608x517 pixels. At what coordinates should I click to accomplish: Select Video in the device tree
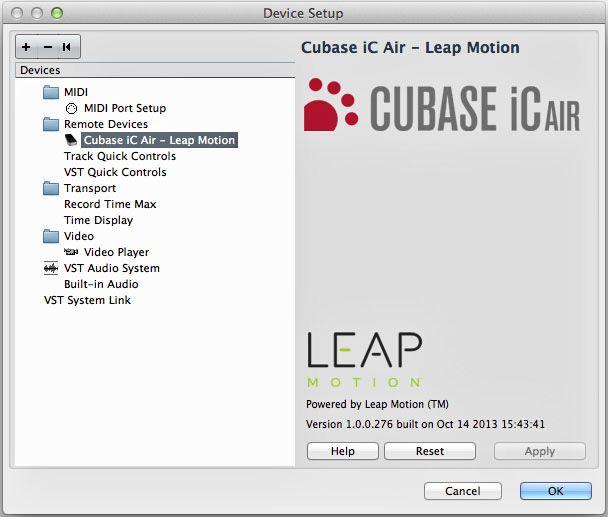[79, 236]
